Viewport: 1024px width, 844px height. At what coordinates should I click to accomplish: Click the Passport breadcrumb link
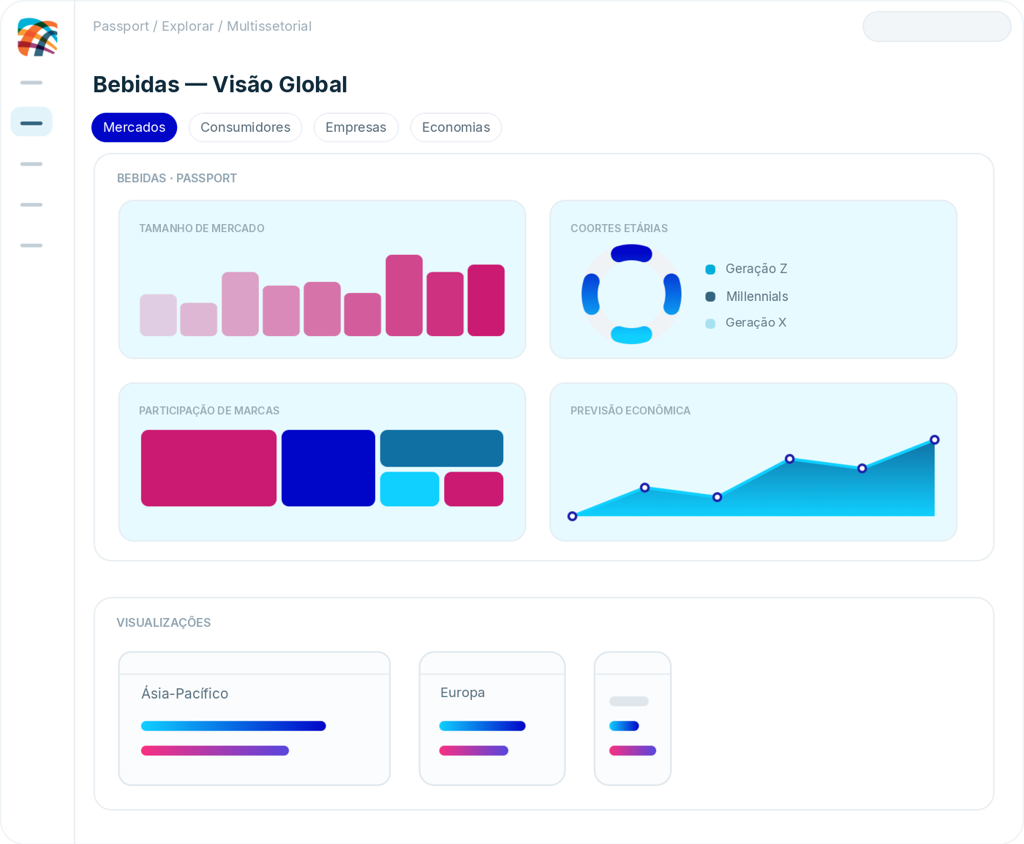click(121, 26)
